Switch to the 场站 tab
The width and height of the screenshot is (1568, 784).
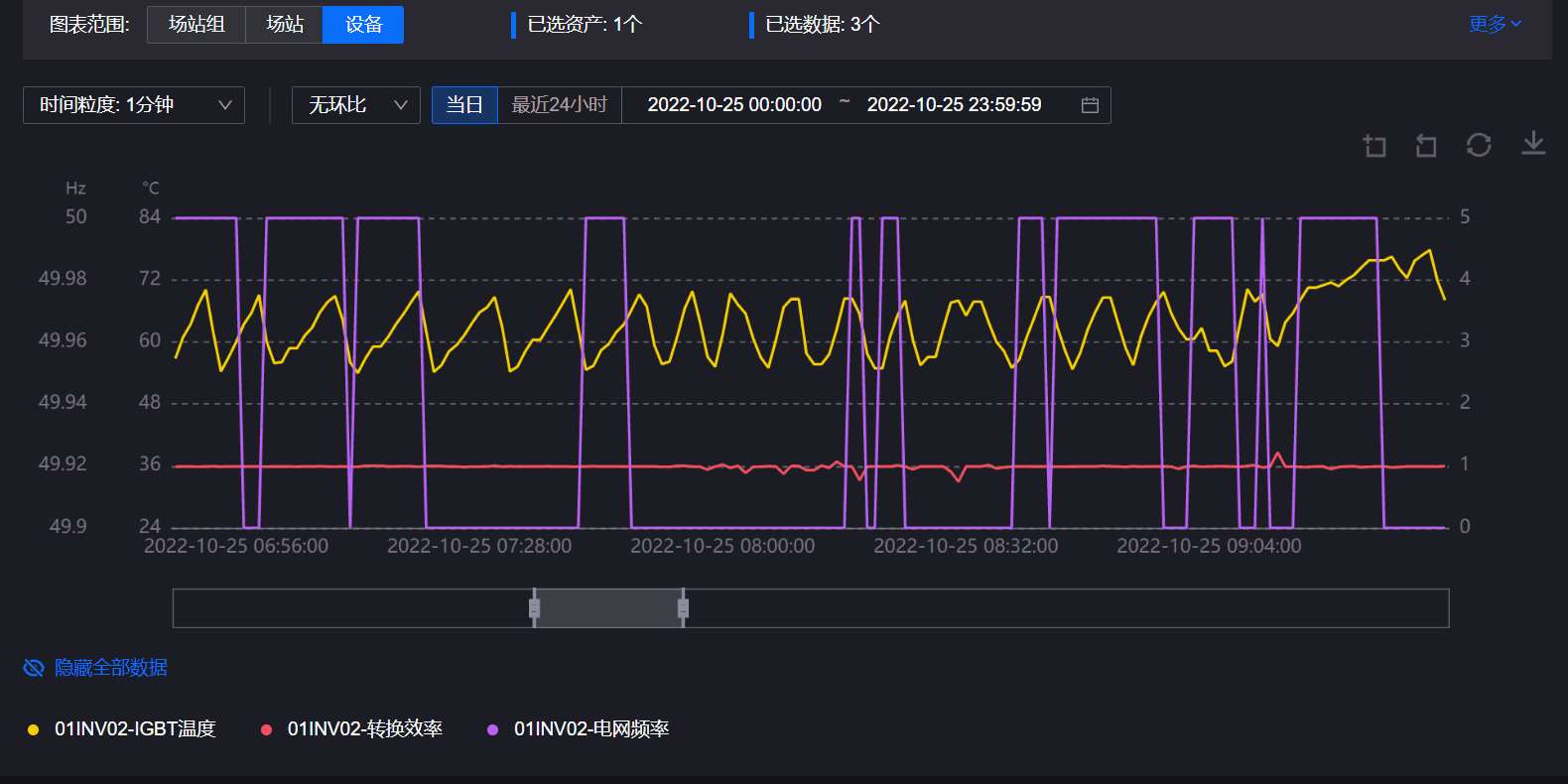point(285,25)
